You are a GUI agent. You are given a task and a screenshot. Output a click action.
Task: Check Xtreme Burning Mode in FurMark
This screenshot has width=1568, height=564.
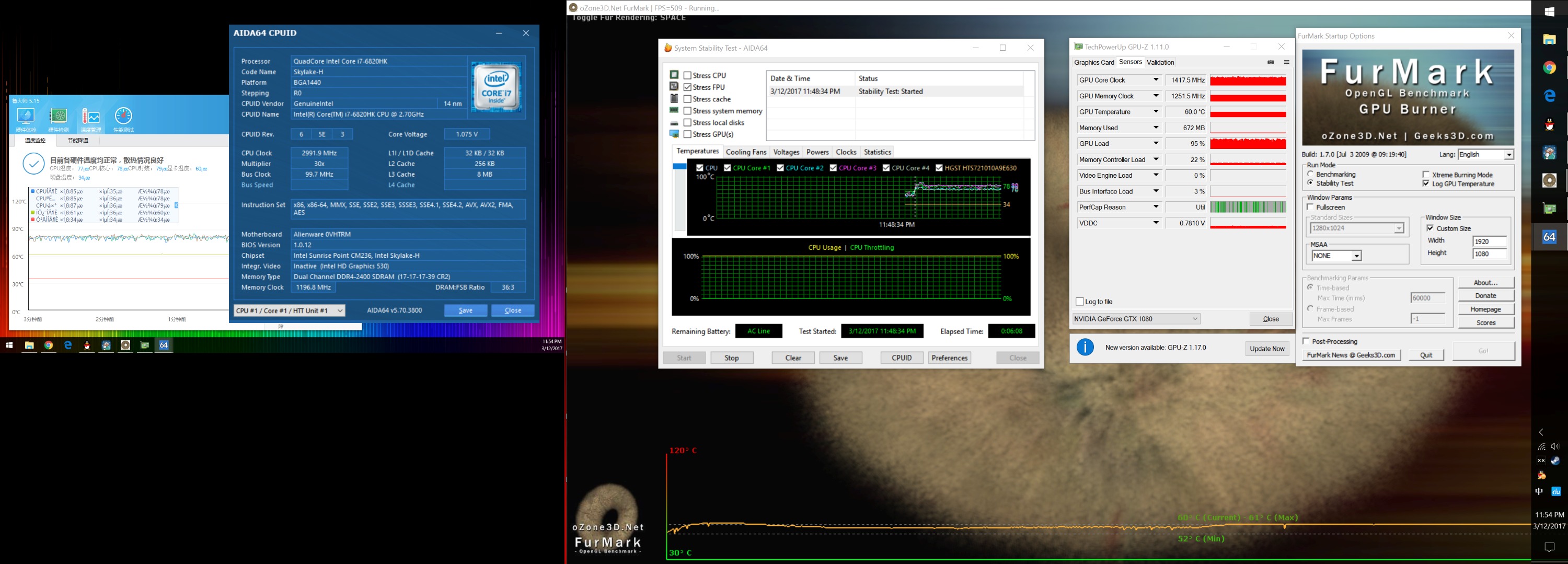click(x=1426, y=175)
